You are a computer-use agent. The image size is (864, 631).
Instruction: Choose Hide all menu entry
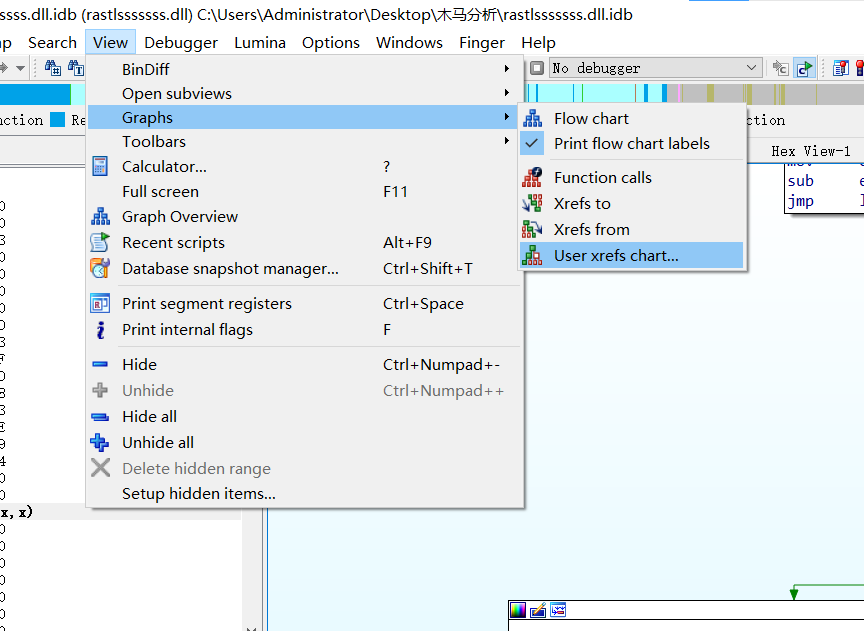tap(305, 417)
